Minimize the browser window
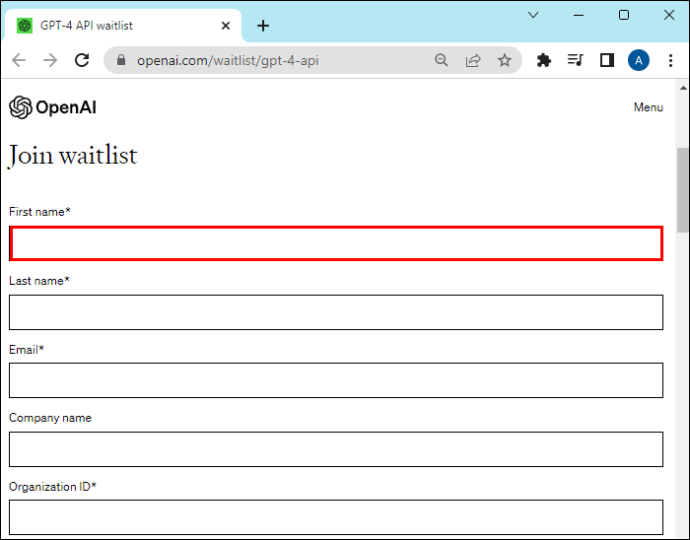 click(x=579, y=15)
